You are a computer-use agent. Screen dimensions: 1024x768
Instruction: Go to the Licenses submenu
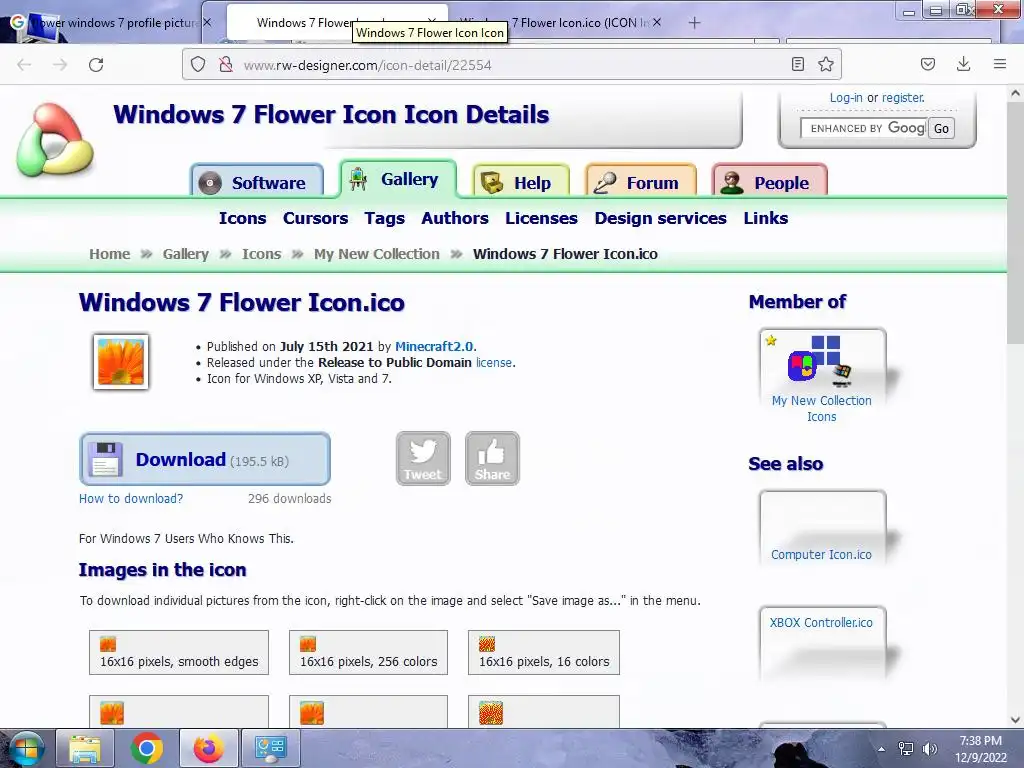click(x=541, y=218)
